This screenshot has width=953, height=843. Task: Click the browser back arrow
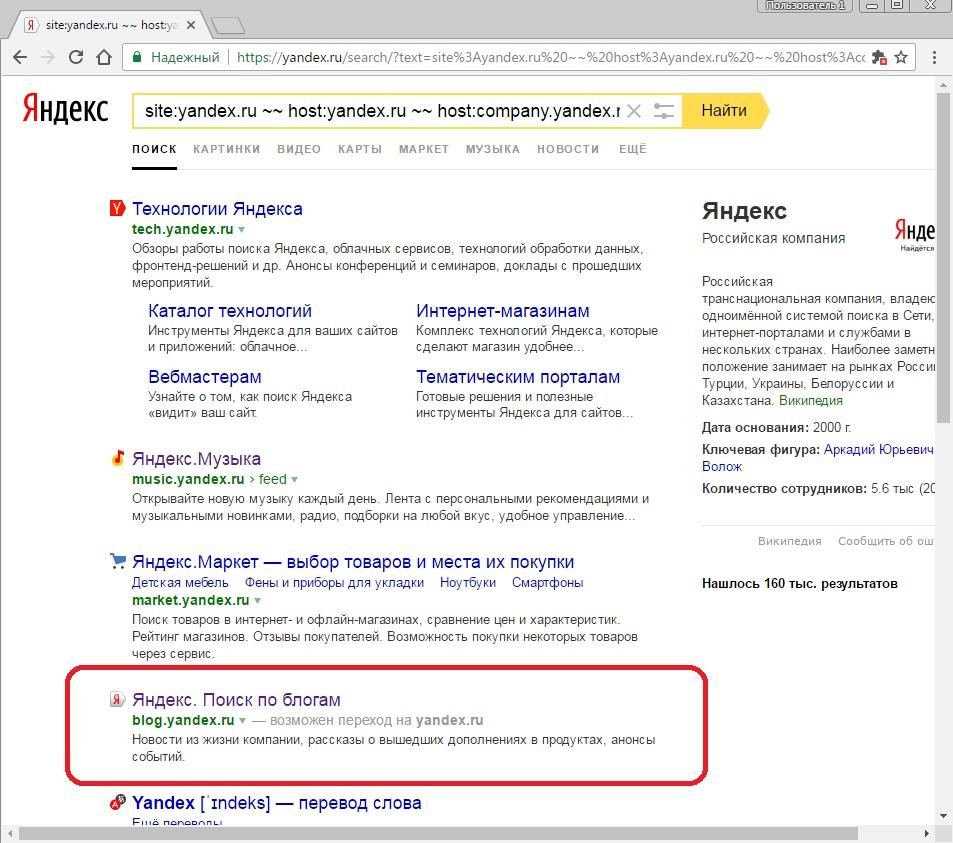pyautogui.click(x=19, y=58)
